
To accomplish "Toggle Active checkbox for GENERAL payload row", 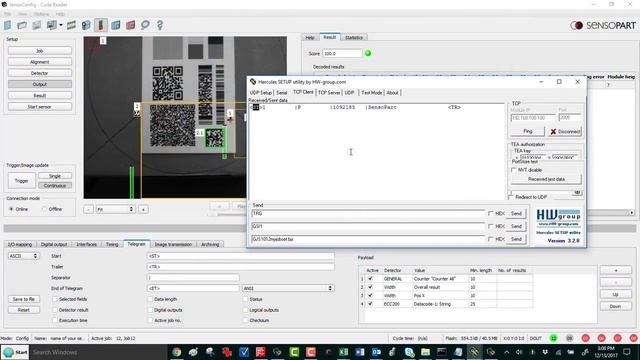I will pos(371,279).
